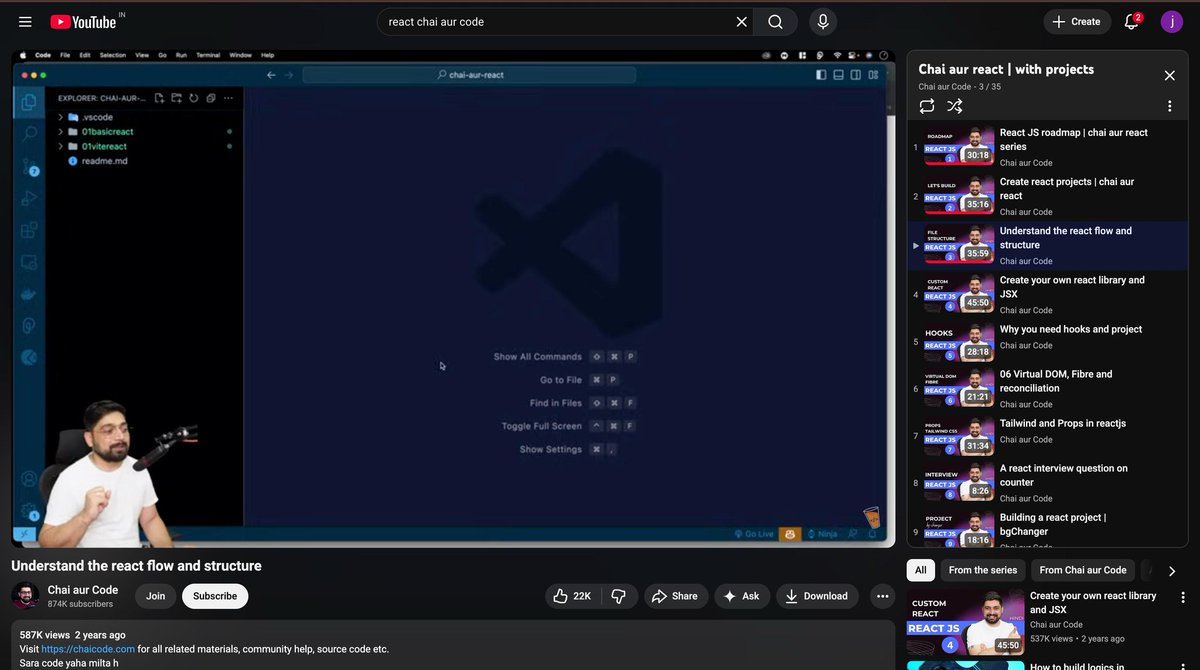
Task: Click the Join button
Action: click(x=156, y=596)
